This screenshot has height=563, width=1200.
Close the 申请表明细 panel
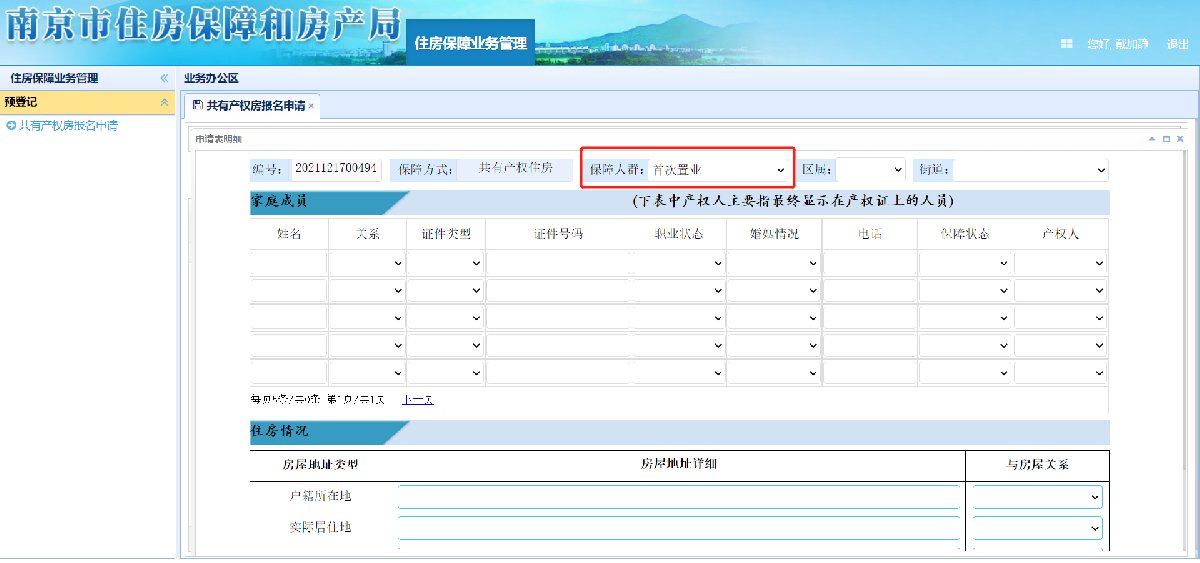[x=1180, y=139]
